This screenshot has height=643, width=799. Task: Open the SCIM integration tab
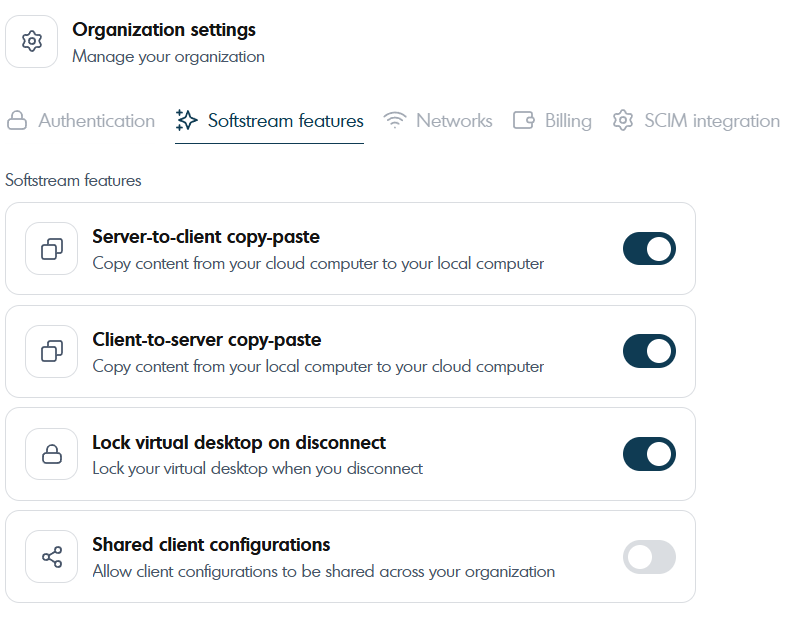(x=696, y=121)
